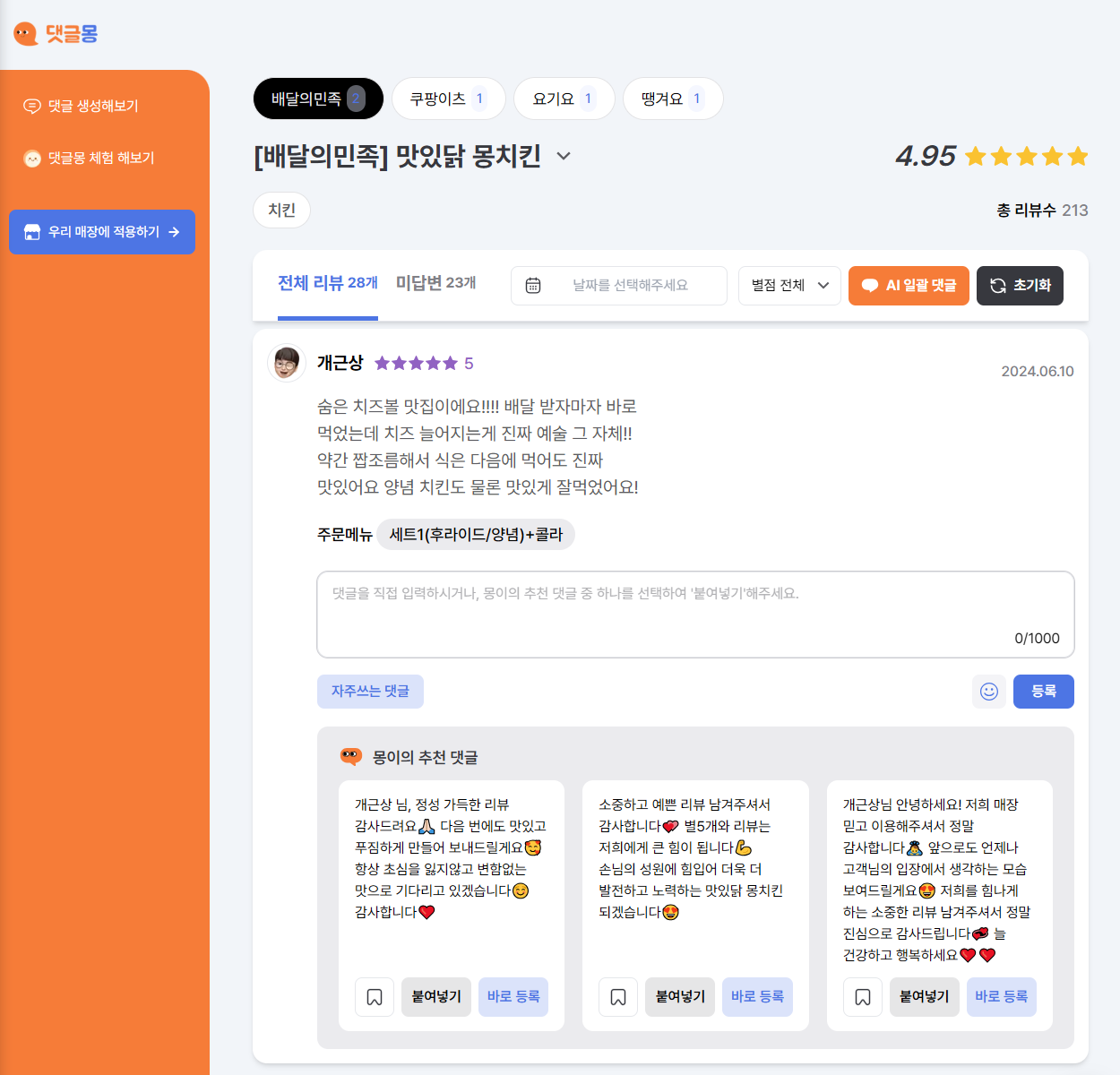Click the review text starting 숨은 치즈볼 맛집이에요
Image resolution: width=1120 pixels, height=1075 pixels.
(478, 447)
